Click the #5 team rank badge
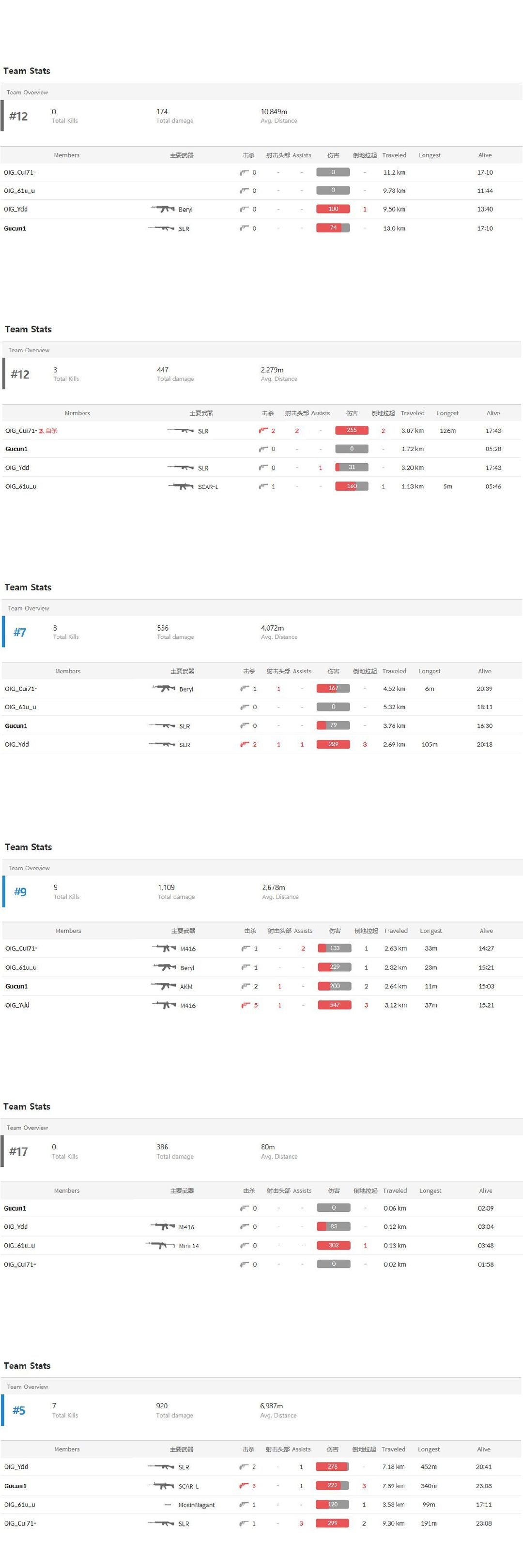 coord(19,1410)
